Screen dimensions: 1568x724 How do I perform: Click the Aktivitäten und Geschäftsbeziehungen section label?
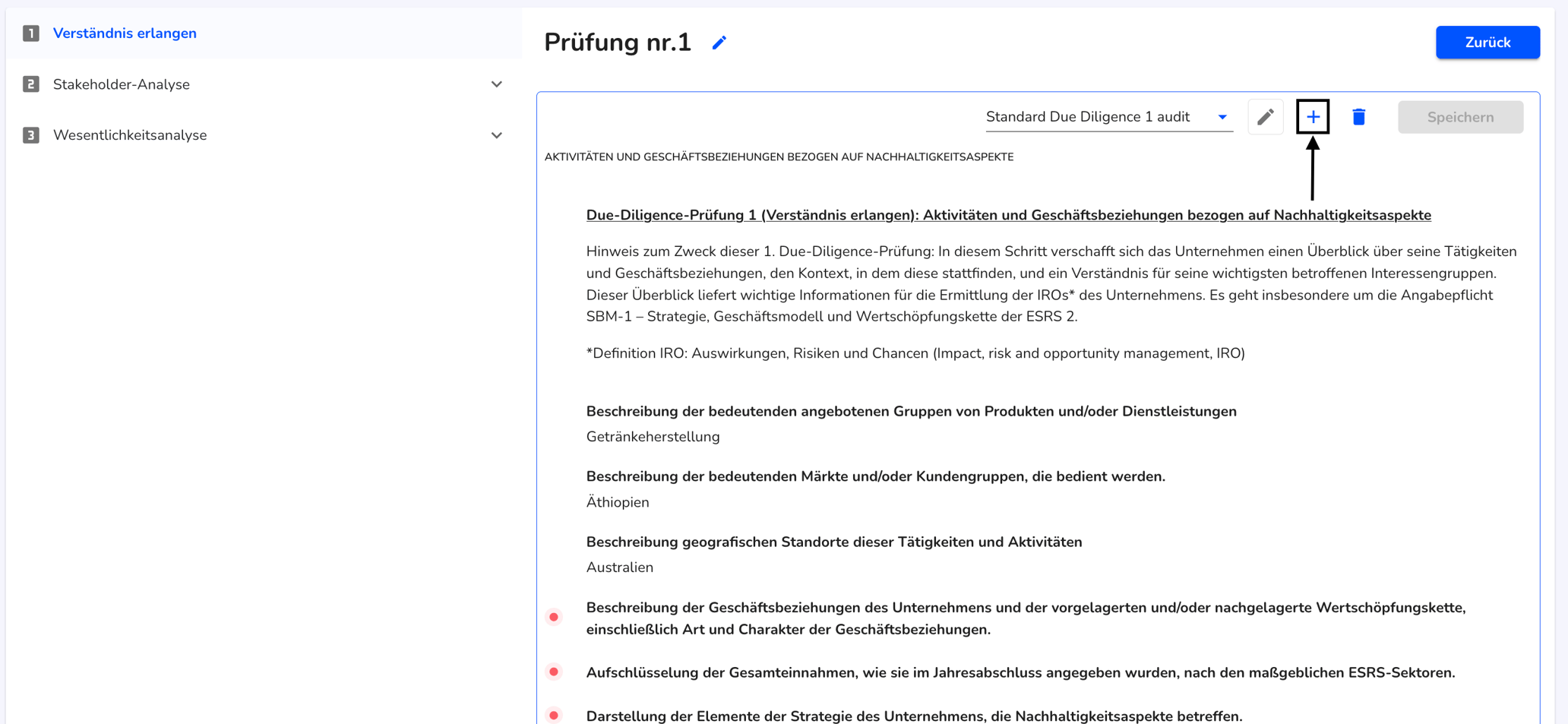[779, 157]
